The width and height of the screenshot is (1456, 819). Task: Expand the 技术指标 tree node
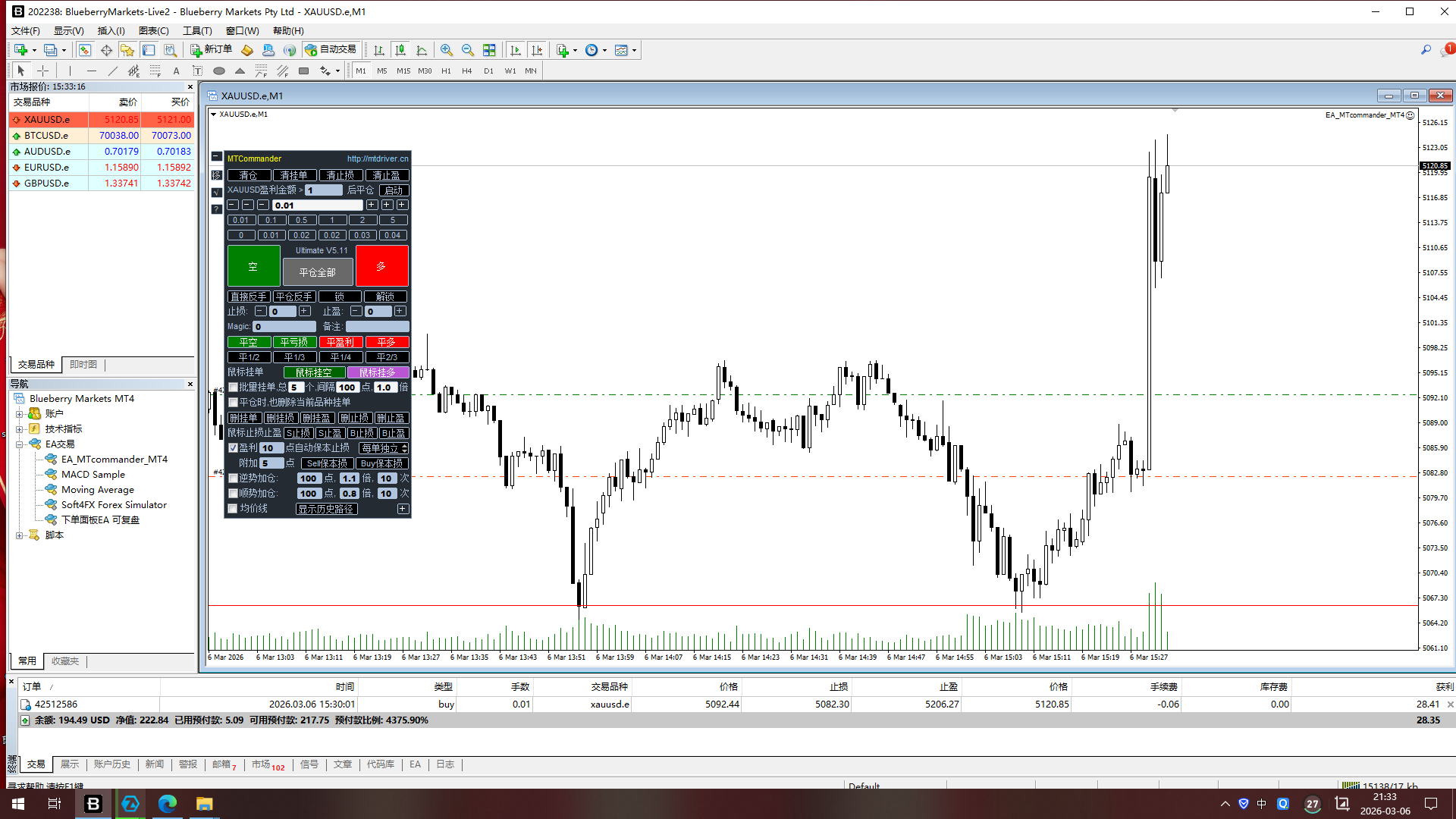[x=20, y=429]
